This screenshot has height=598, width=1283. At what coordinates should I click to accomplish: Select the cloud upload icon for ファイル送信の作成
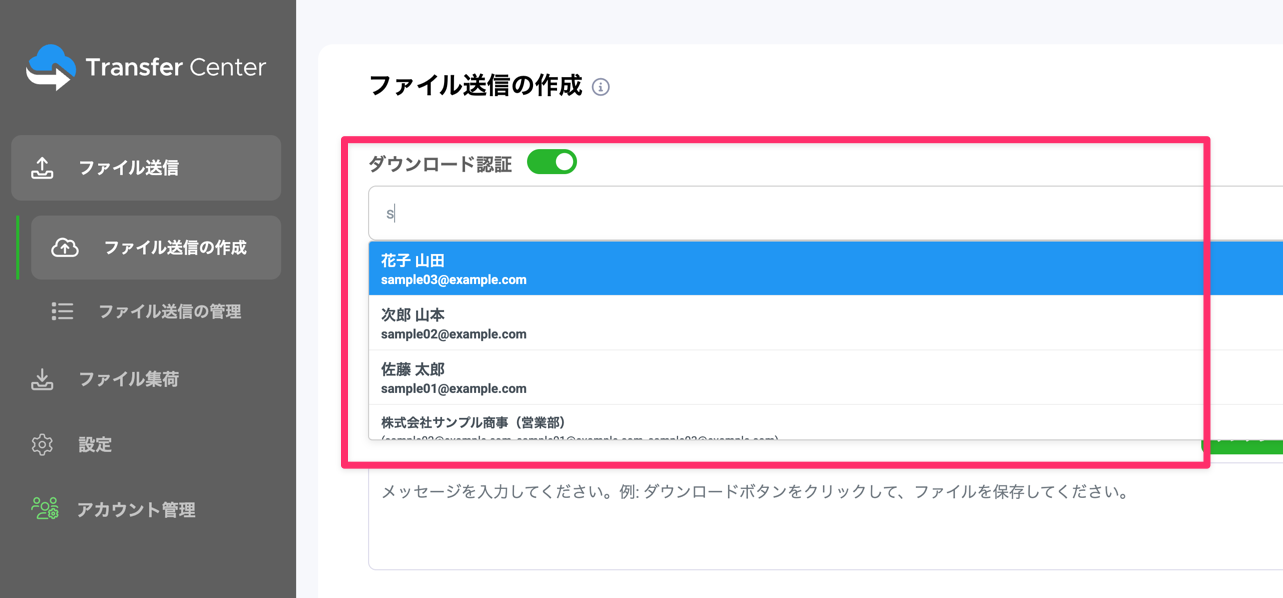click(x=64, y=247)
